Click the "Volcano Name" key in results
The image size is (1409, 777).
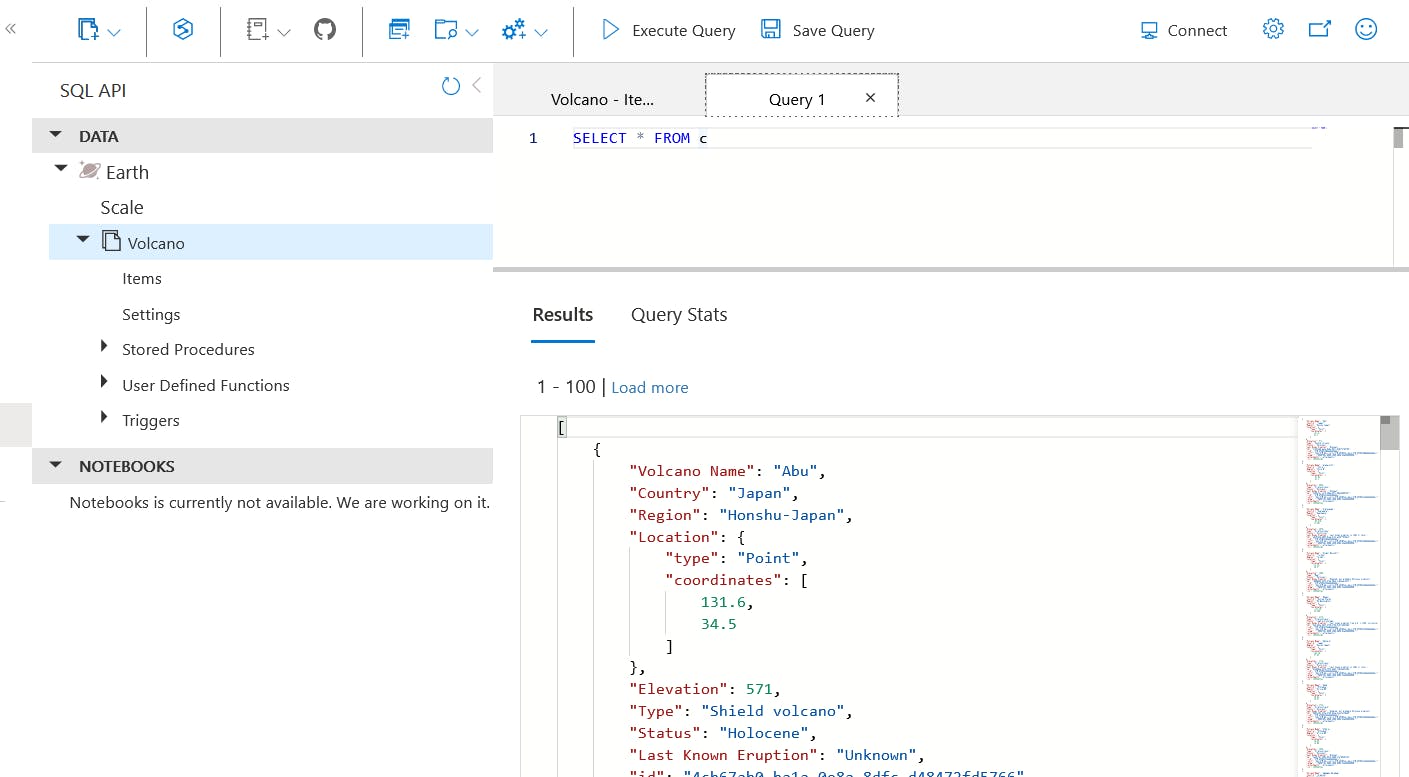pyautogui.click(x=693, y=471)
